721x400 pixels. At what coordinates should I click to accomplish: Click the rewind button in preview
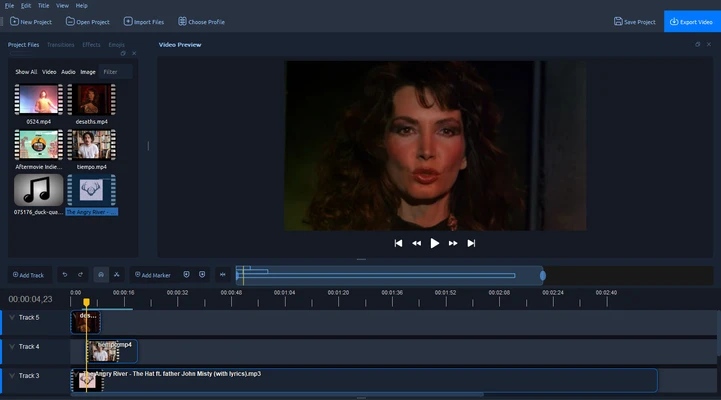tap(416, 243)
